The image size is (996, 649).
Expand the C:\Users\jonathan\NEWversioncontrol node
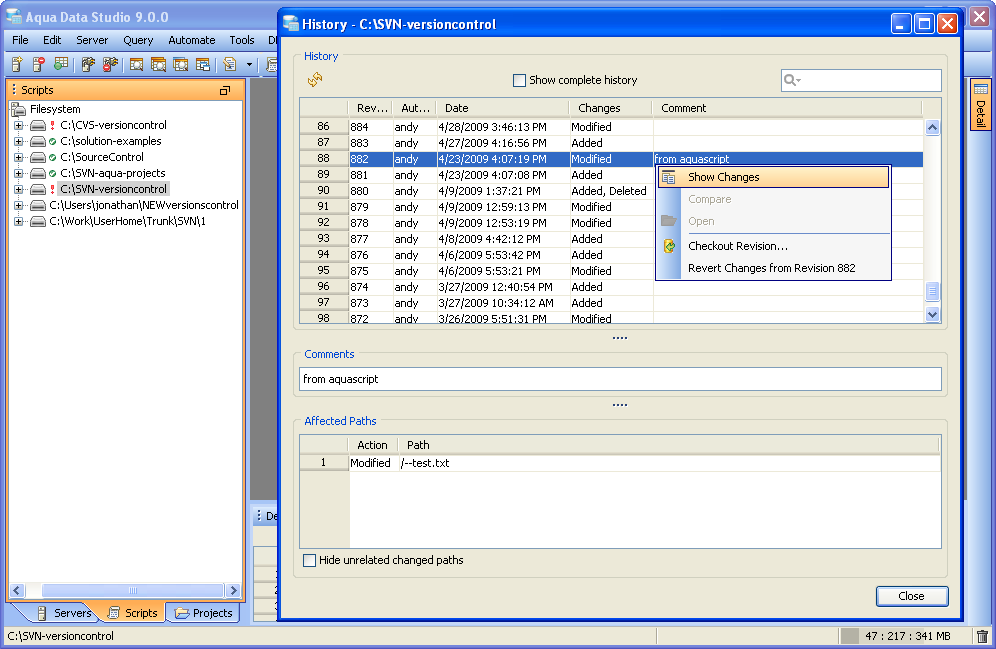[18, 205]
